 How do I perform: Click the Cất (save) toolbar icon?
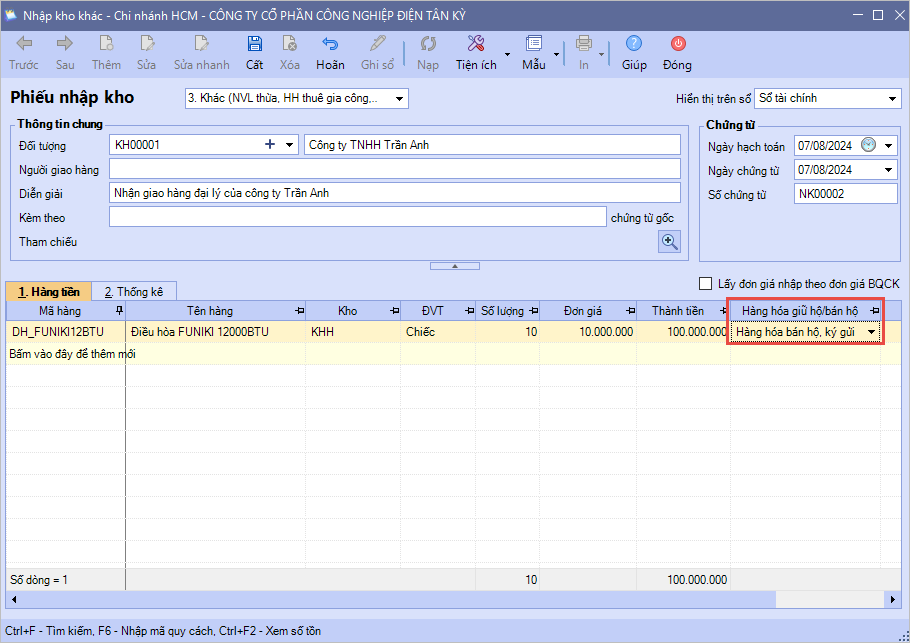coord(255,44)
